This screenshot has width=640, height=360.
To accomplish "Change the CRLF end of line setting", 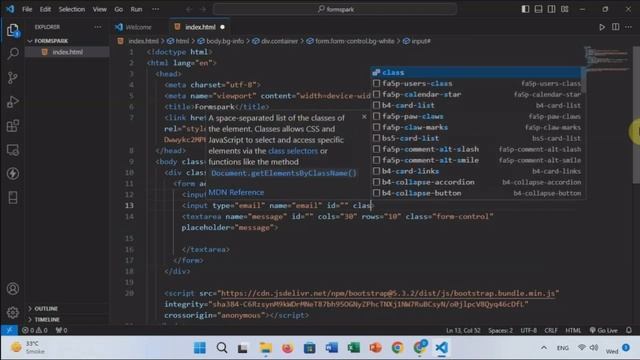I will (551, 330).
